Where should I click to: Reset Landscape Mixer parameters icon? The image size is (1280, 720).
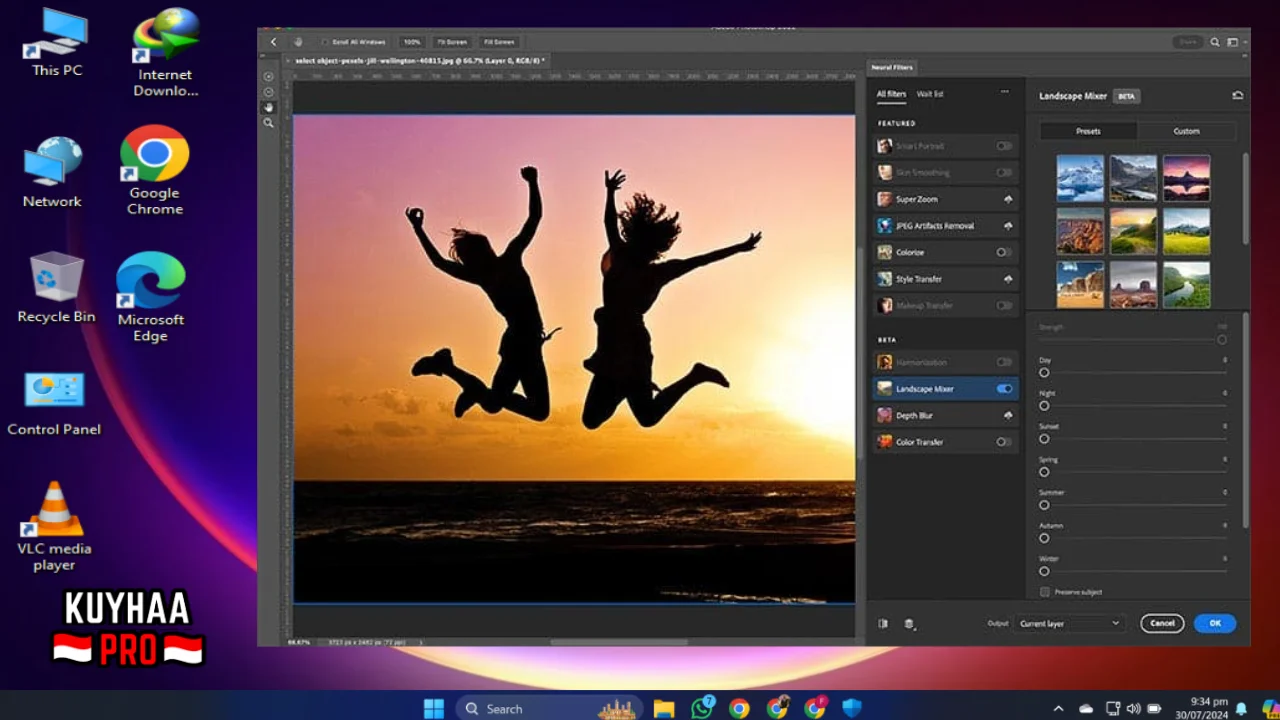pyautogui.click(x=1237, y=96)
